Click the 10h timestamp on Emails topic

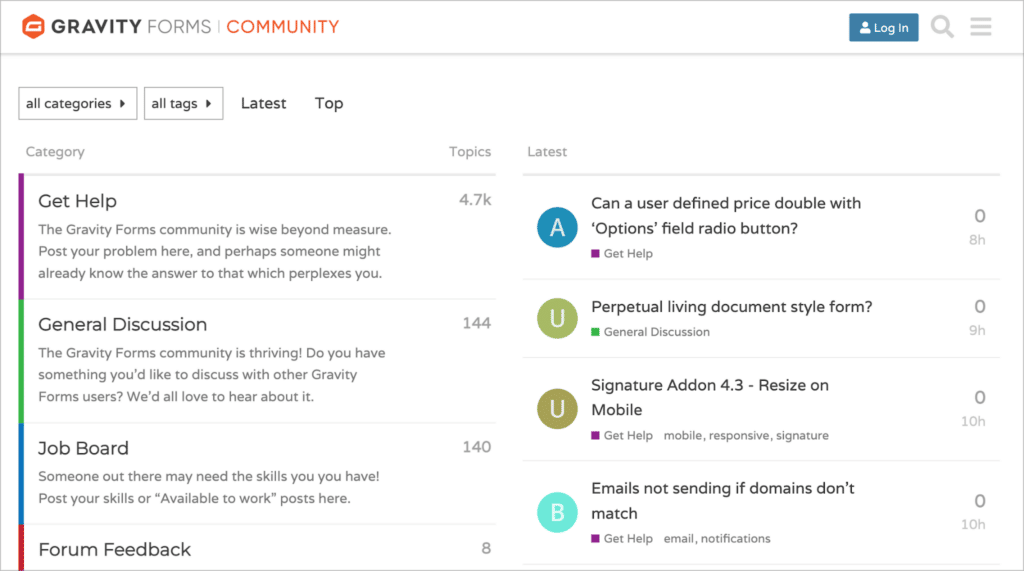click(x=973, y=525)
